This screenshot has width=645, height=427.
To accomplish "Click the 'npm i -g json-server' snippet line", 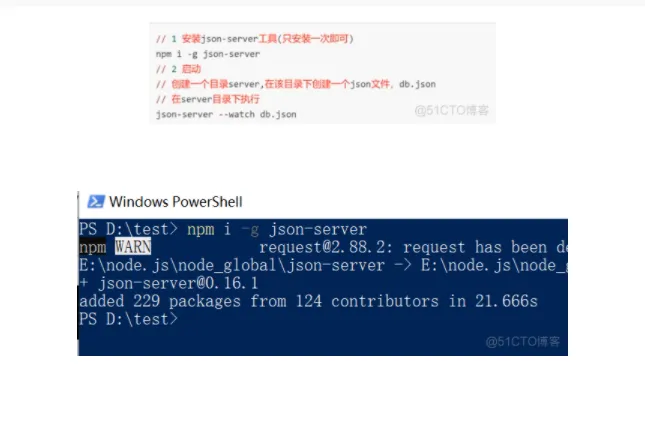I will tap(208, 54).
